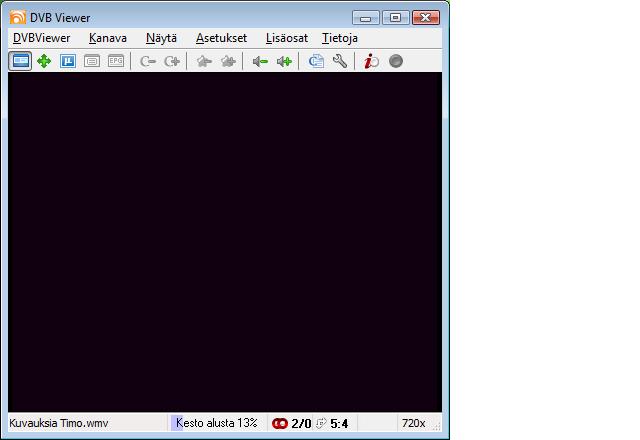Minimize the DVB Viewer window
The width and height of the screenshot is (640, 440).
click(x=366, y=18)
